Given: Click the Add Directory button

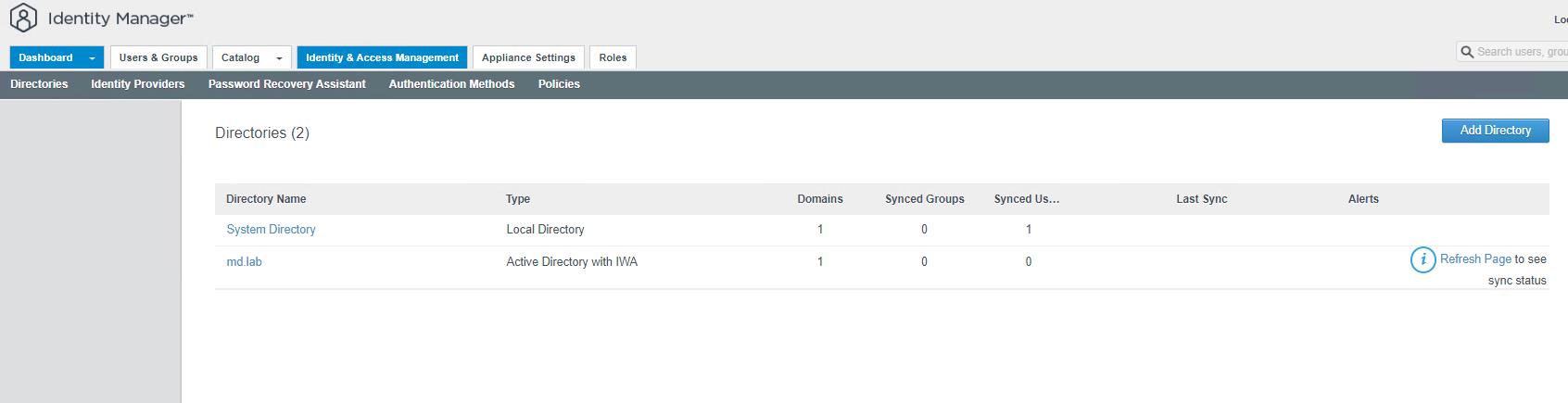Looking at the screenshot, I should 1495,131.
